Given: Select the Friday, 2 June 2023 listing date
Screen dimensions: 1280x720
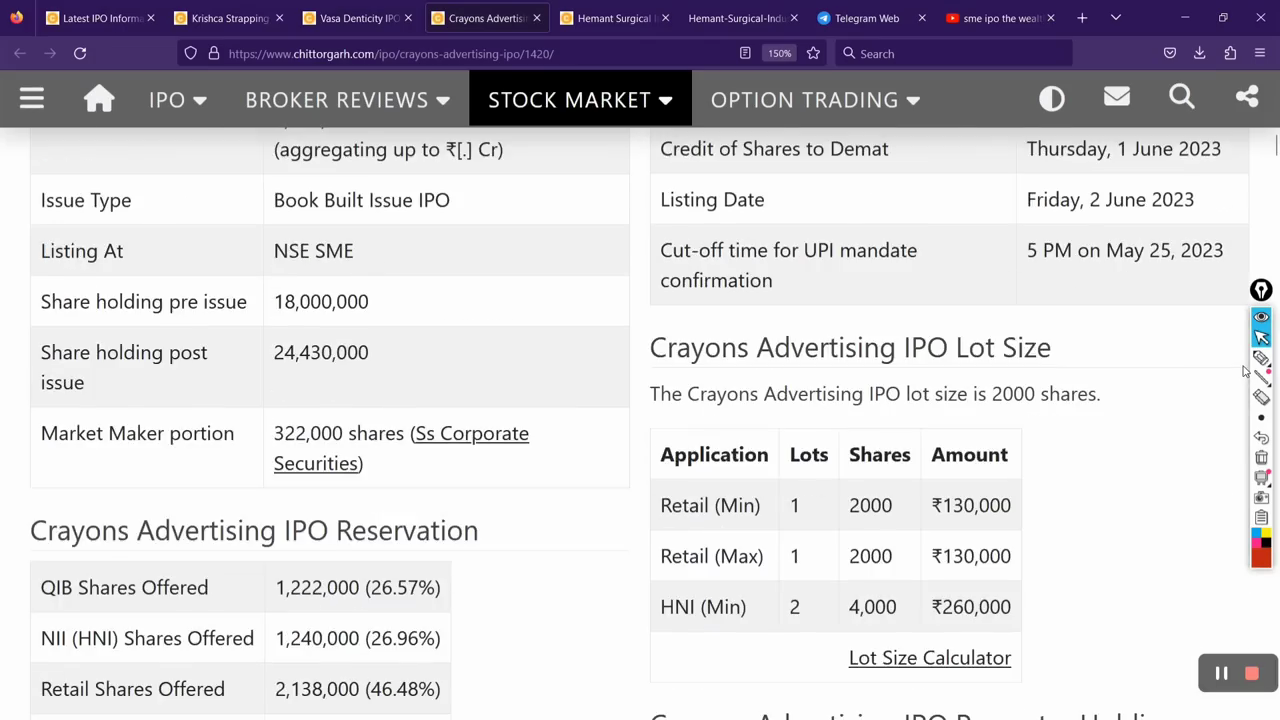Looking at the screenshot, I should [x=1110, y=200].
